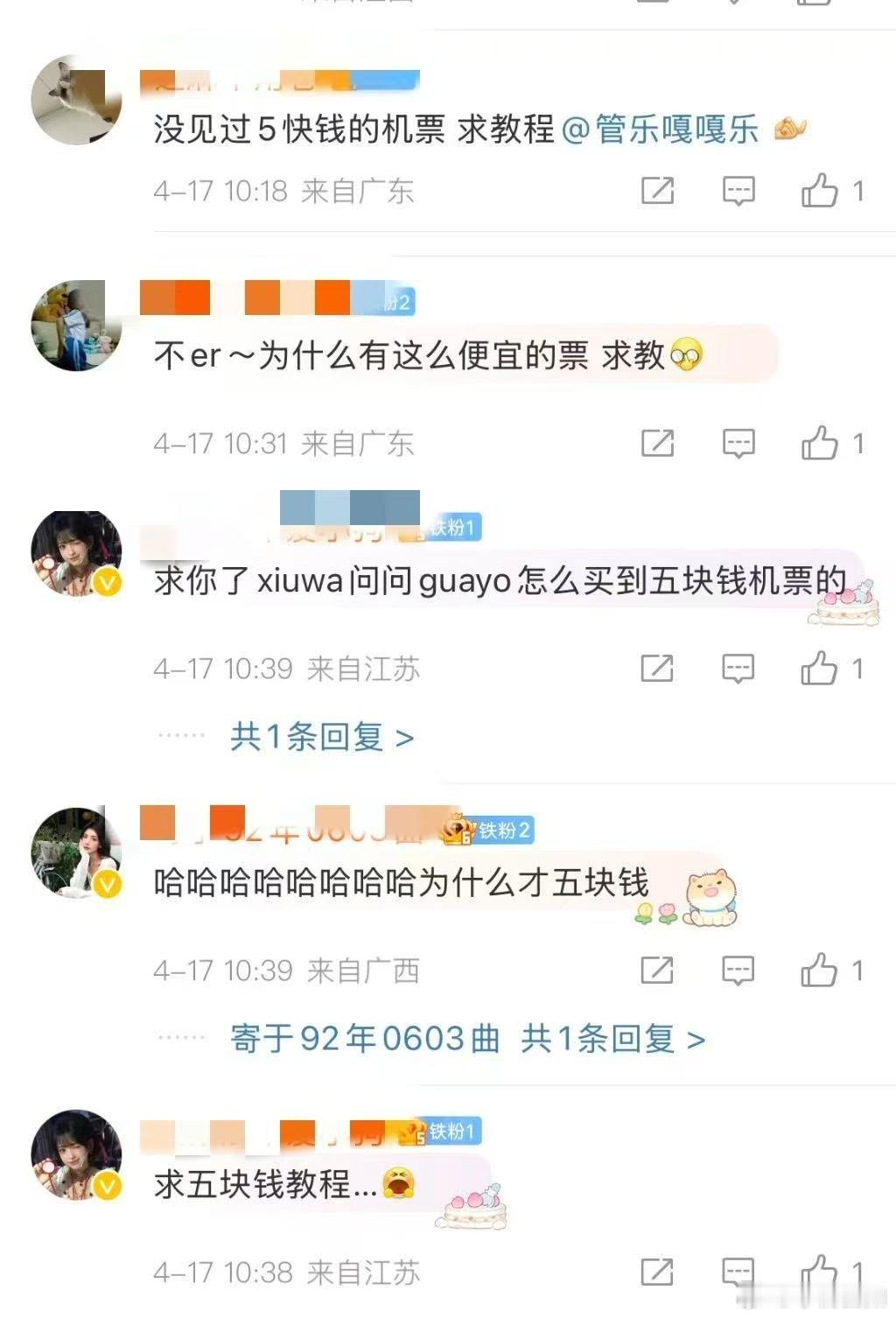Viewport: 896px width, 1318px height.
Task: Reply to the 4-17 10:18 comment
Action: coord(738,190)
